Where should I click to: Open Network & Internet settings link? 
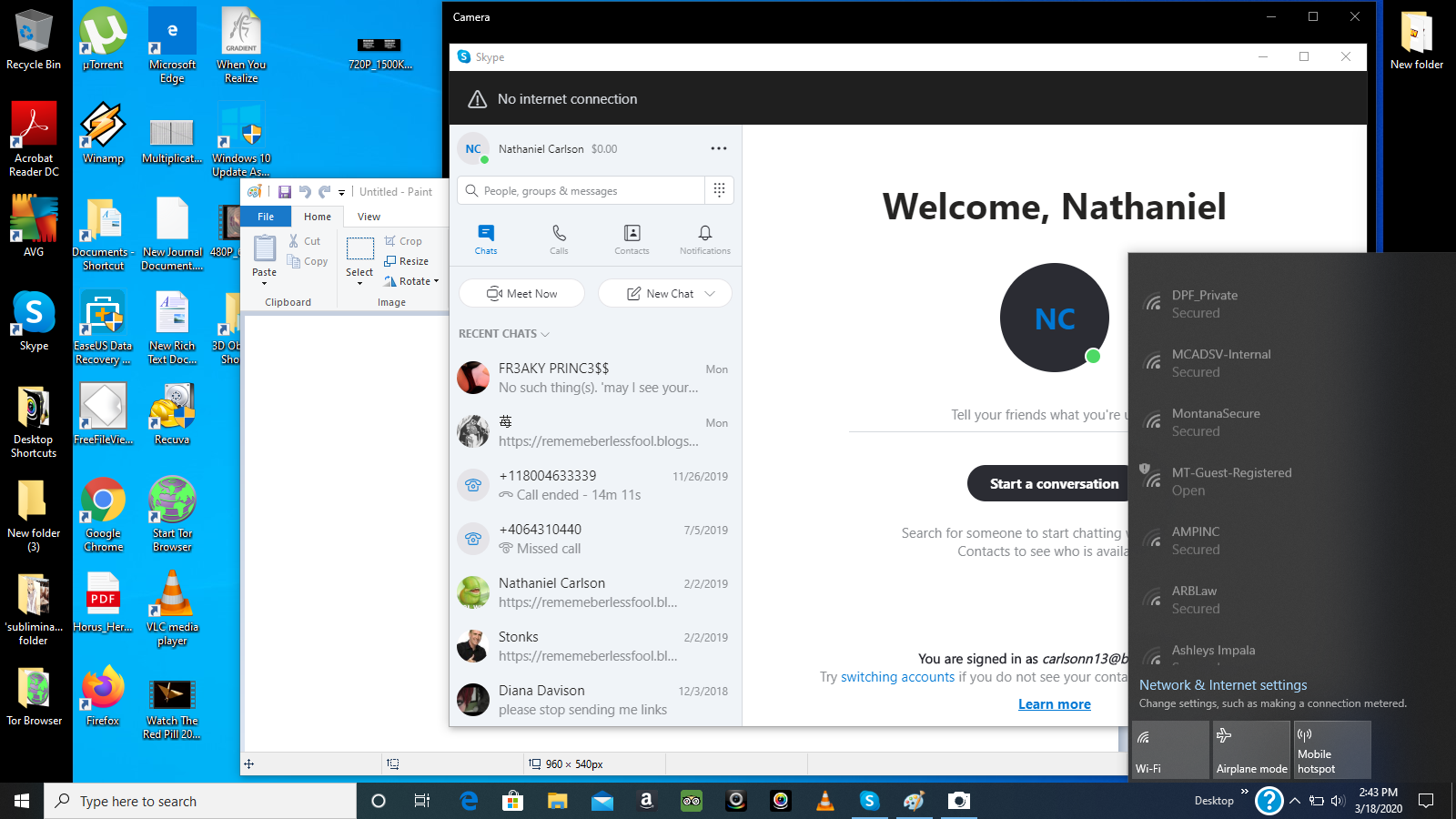pos(1223,685)
